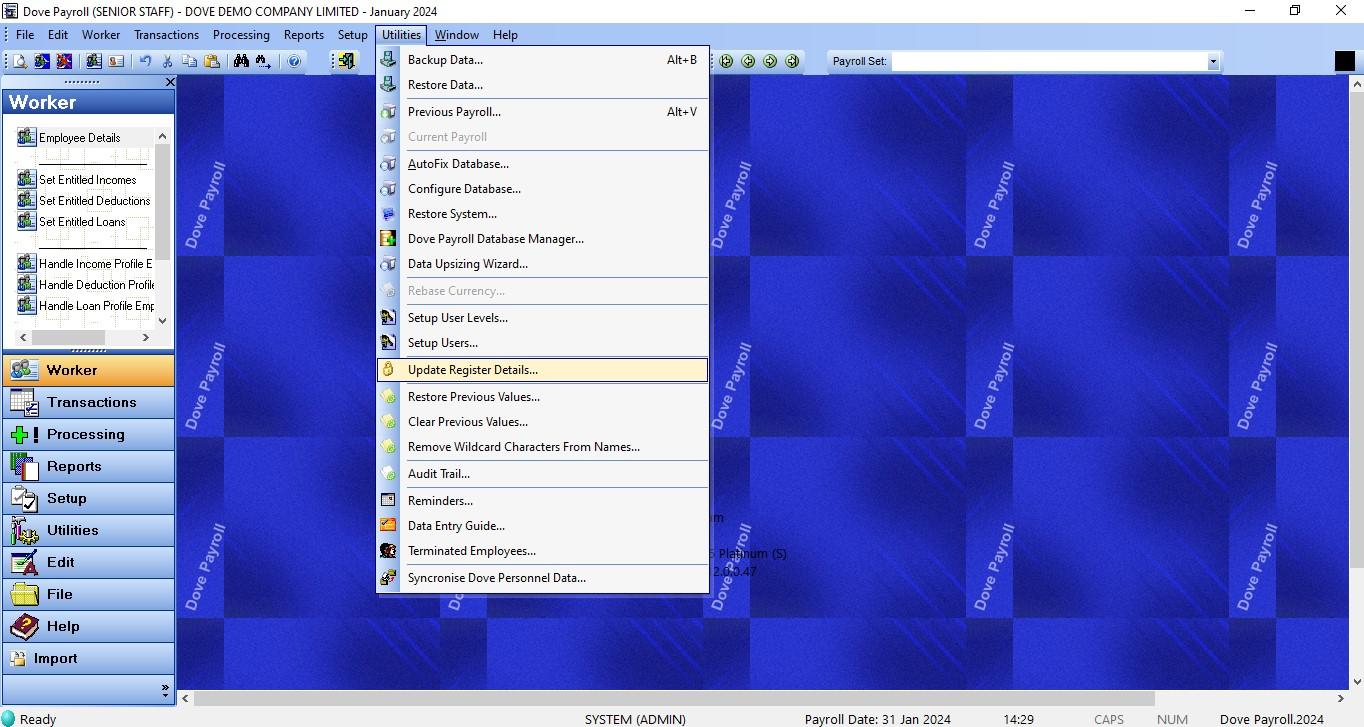Go to the next record navigation icon
Image resolution: width=1364 pixels, height=727 pixels.
pos(770,61)
